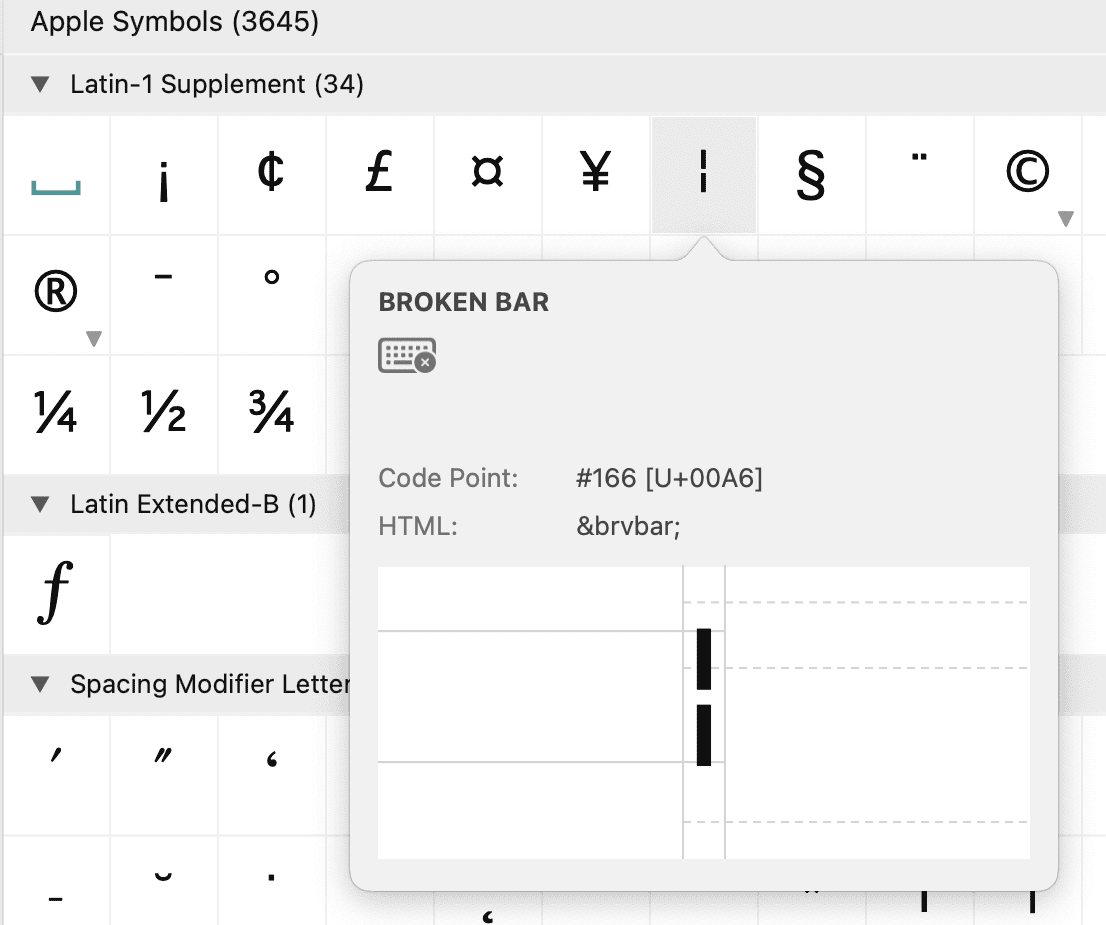
Task: Select the three quarters fraction glyph
Action: pos(271,411)
